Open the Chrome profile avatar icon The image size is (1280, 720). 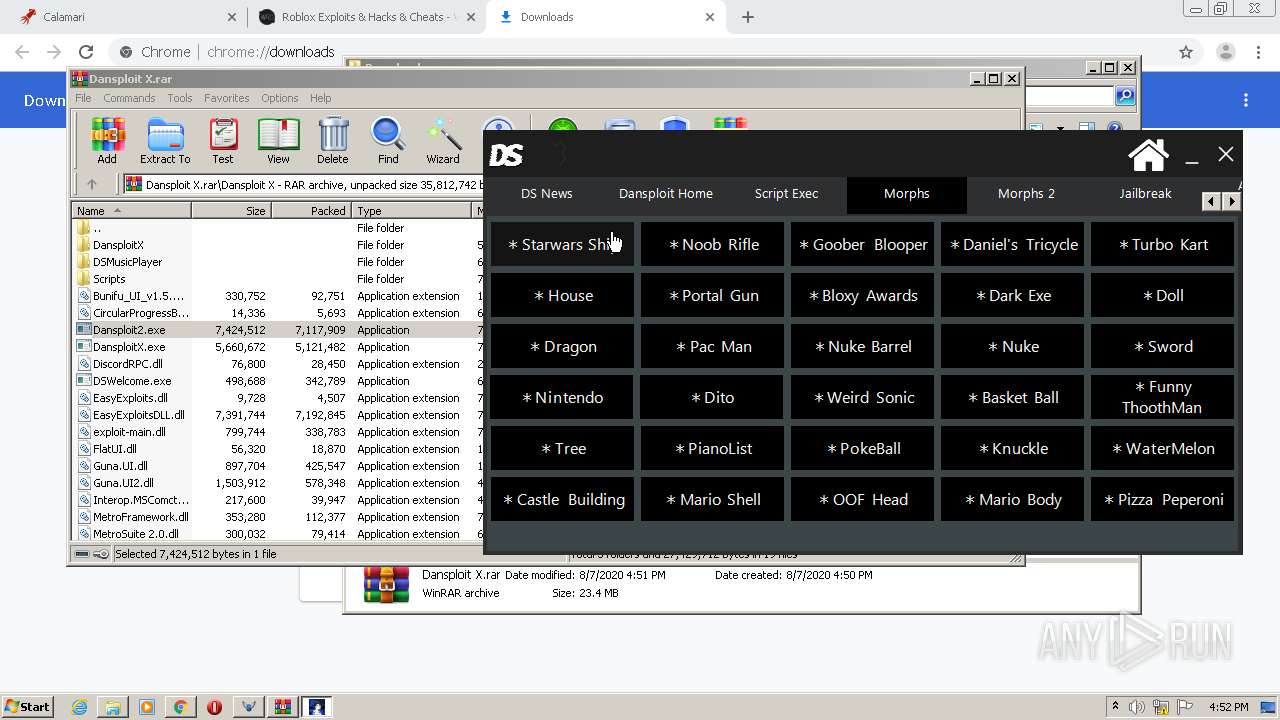click(x=1225, y=52)
